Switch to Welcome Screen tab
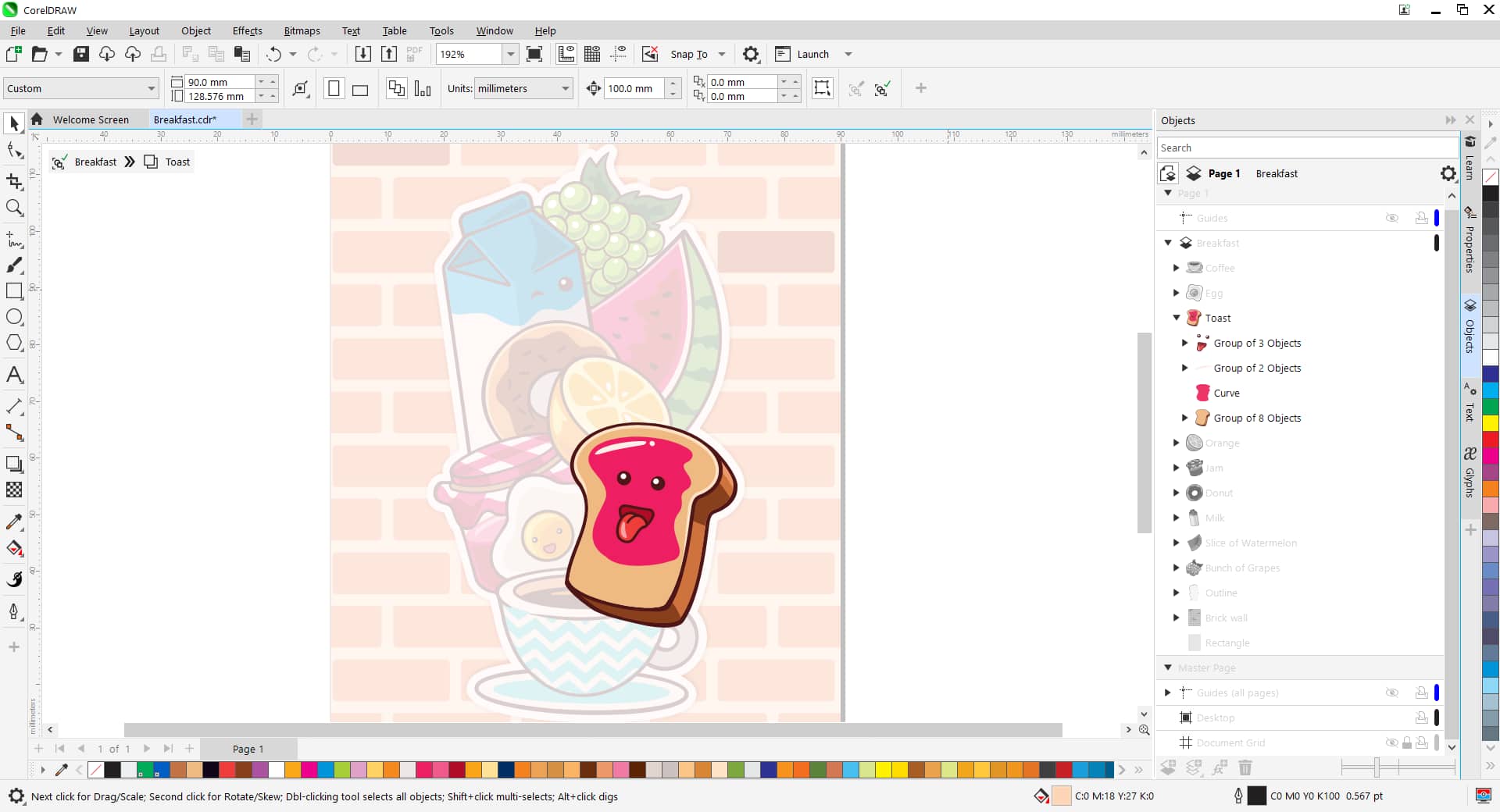The image size is (1500, 812). tap(91, 119)
